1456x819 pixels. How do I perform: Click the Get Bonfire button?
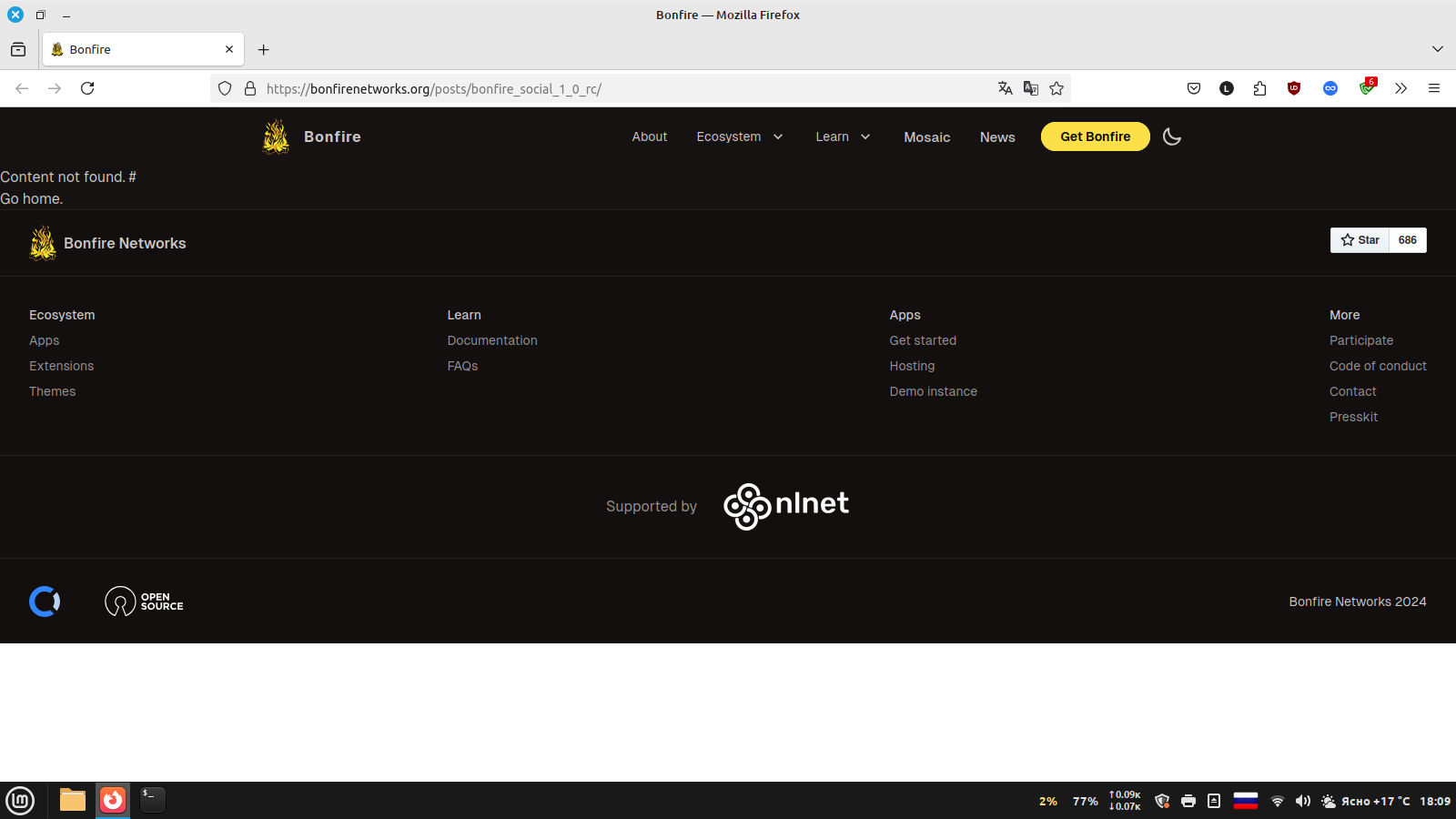coord(1095,136)
